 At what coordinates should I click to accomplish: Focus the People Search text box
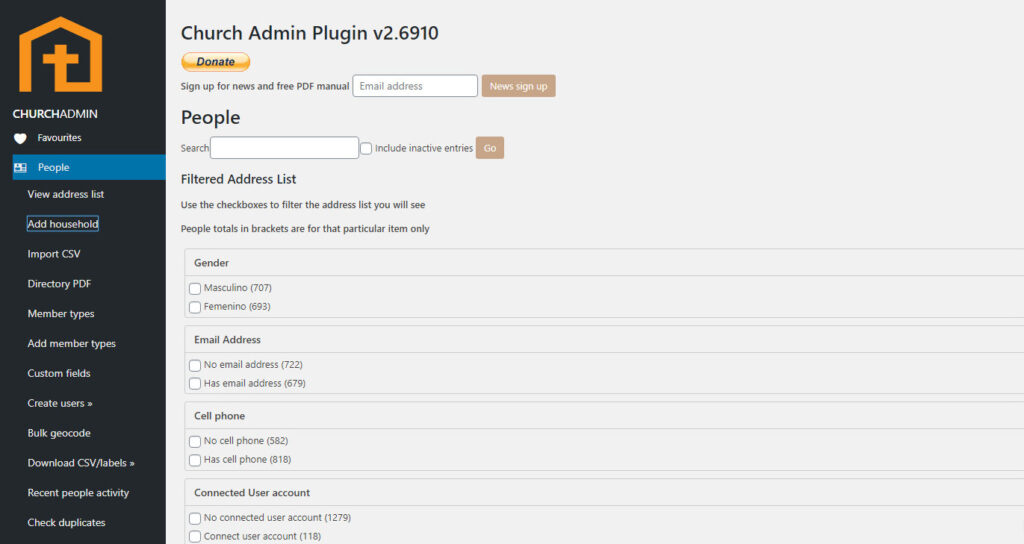[x=284, y=148]
